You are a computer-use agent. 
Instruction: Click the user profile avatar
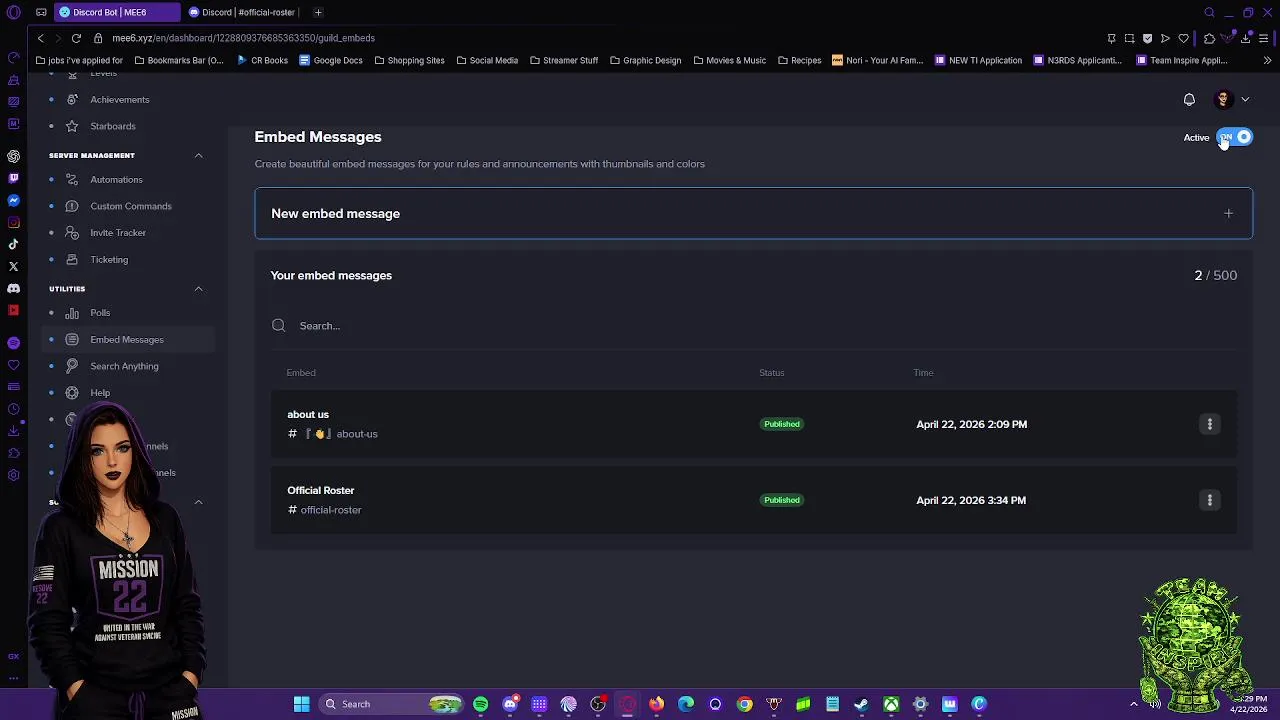pos(1222,99)
